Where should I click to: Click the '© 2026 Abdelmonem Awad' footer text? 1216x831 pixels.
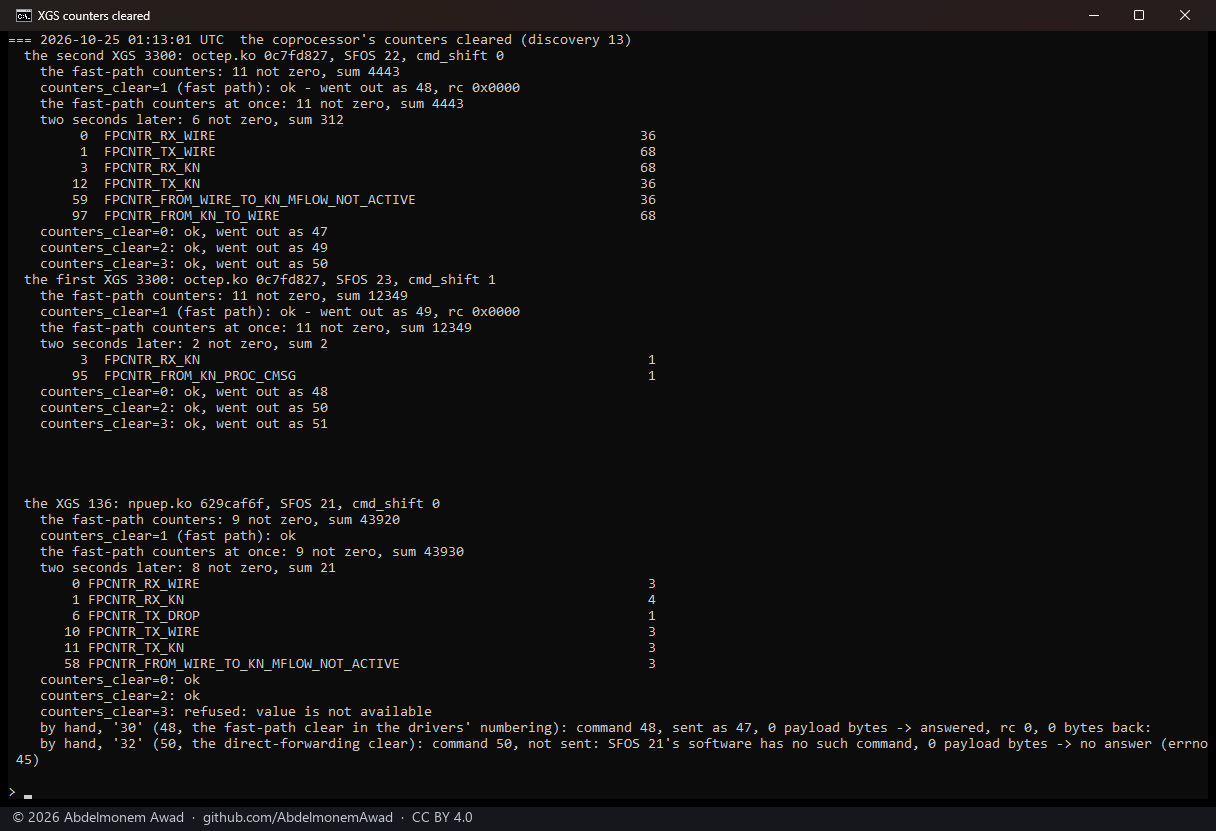pos(98,817)
